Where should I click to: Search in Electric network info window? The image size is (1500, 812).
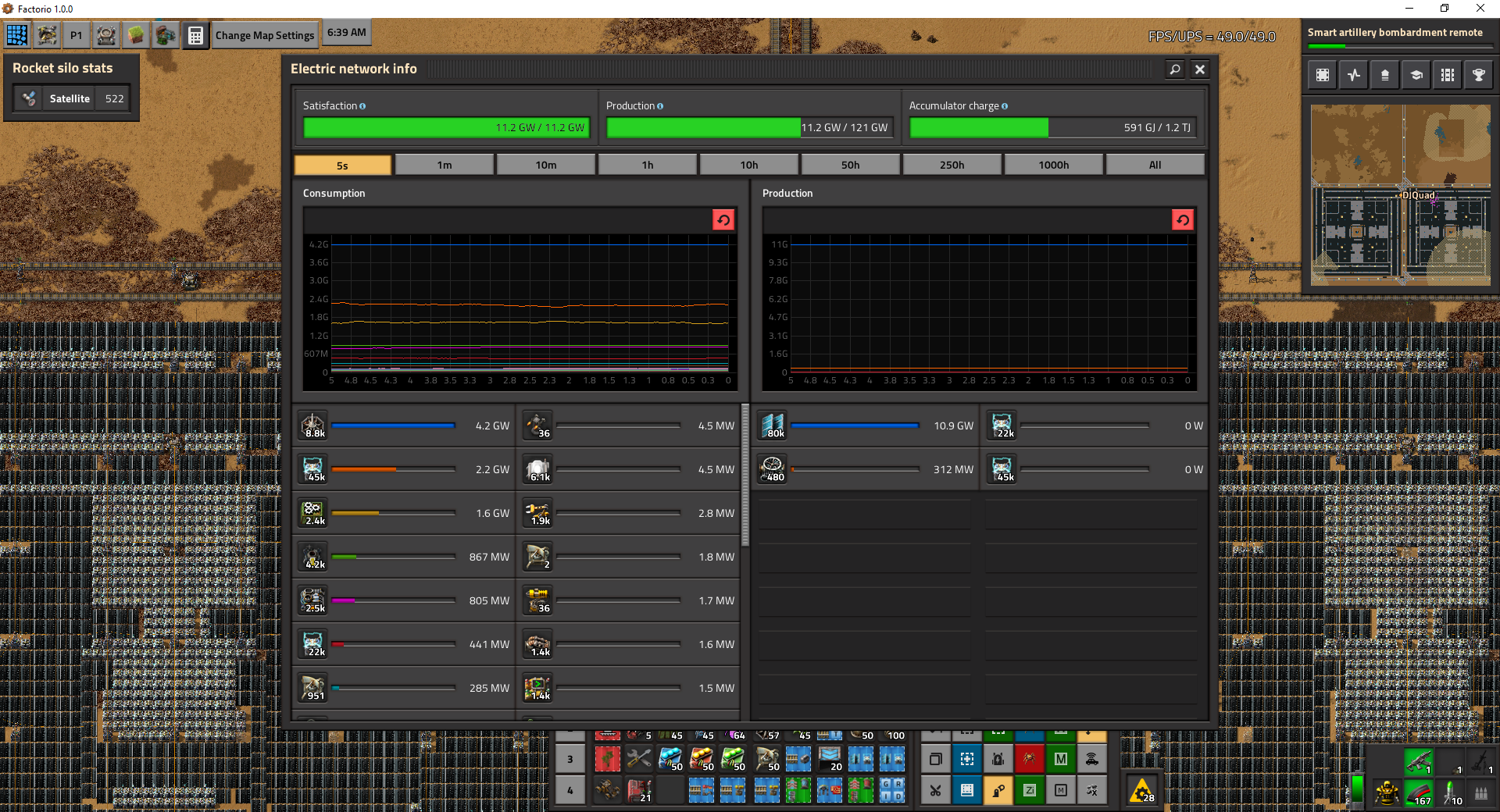point(1174,69)
